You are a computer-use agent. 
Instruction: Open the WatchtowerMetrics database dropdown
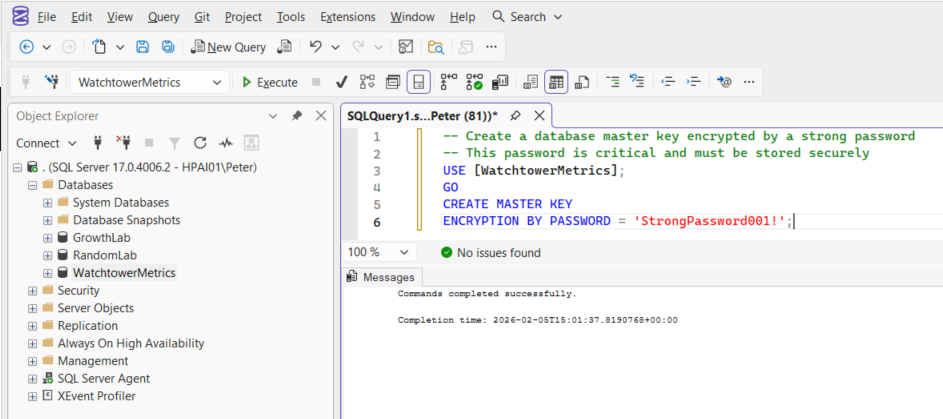216,83
